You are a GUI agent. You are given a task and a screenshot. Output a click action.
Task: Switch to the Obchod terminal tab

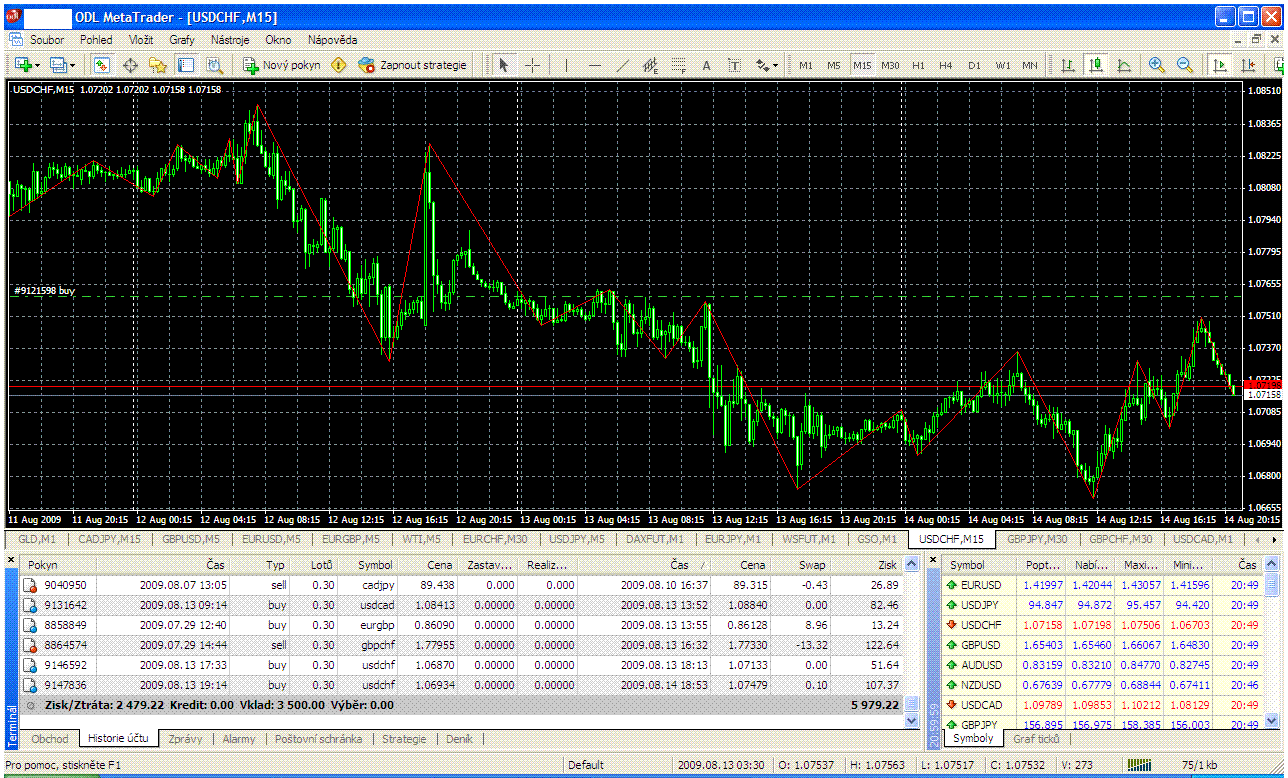point(50,739)
